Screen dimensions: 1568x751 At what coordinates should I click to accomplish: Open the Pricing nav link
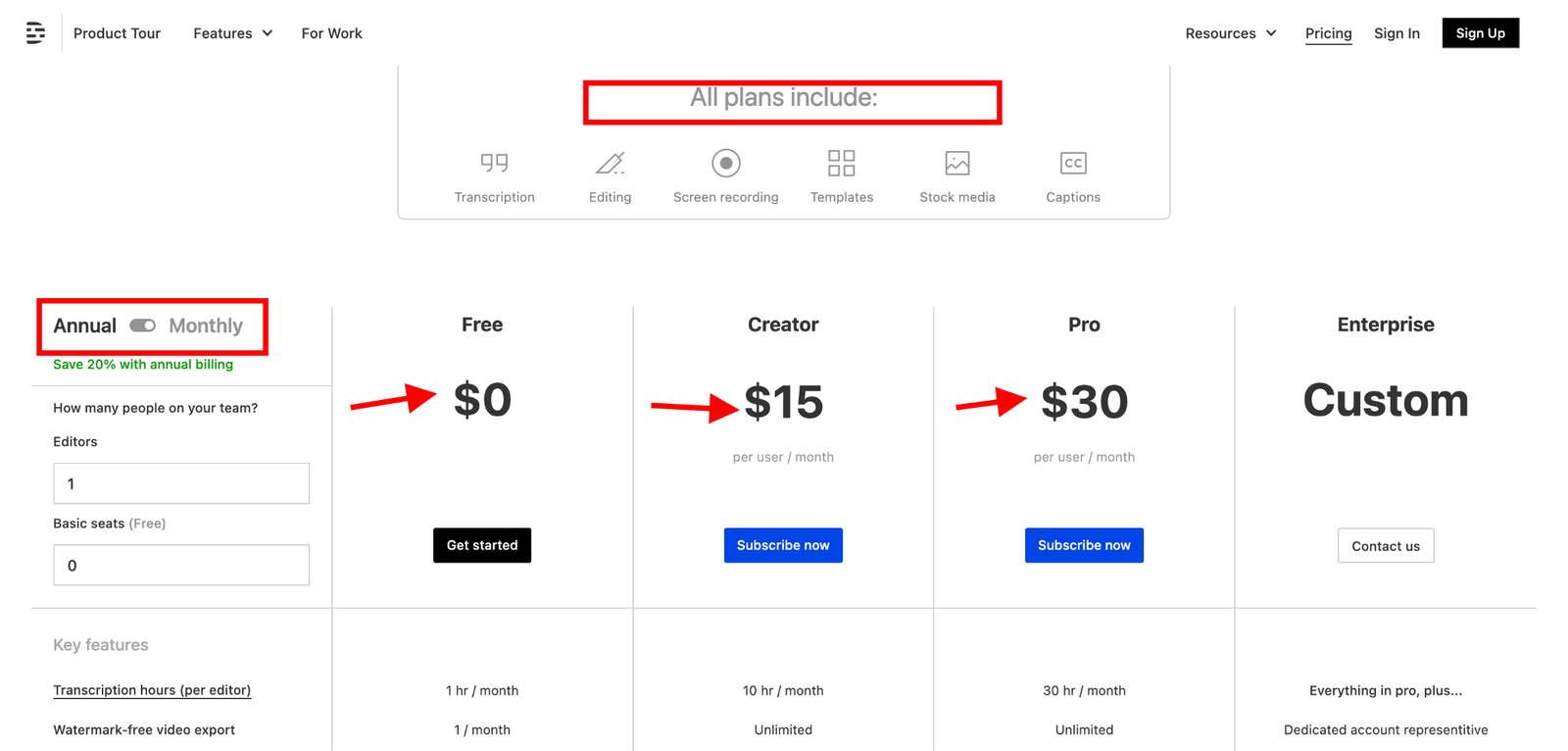(x=1328, y=33)
